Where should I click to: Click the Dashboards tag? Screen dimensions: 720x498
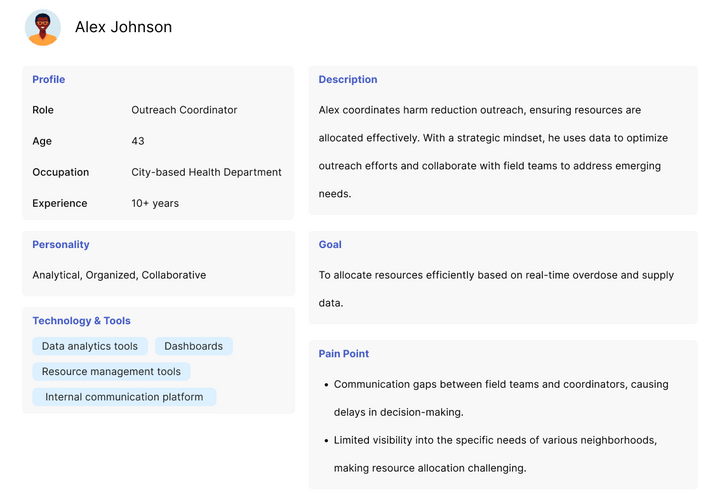[194, 346]
